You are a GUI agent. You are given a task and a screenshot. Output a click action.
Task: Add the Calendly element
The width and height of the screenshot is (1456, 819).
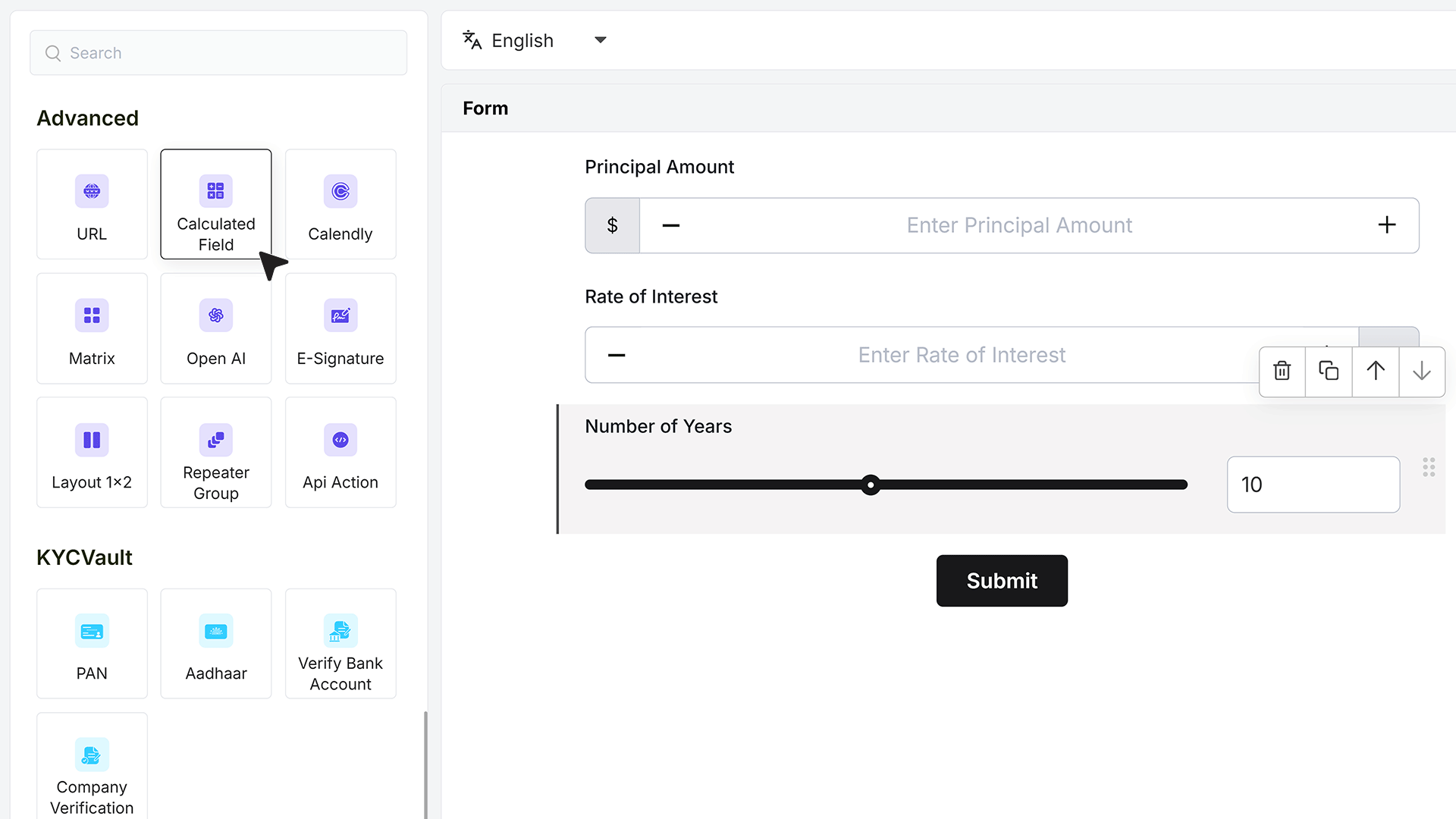coord(340,204)
